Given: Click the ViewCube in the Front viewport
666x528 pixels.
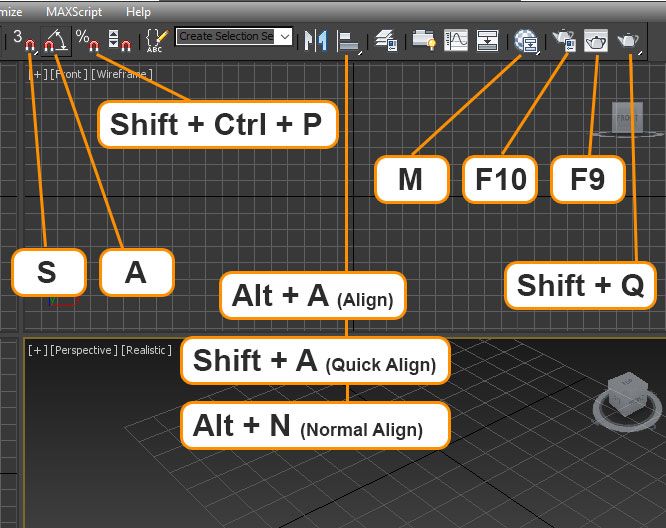Looking at the screenshot, I should pos(628,119).
